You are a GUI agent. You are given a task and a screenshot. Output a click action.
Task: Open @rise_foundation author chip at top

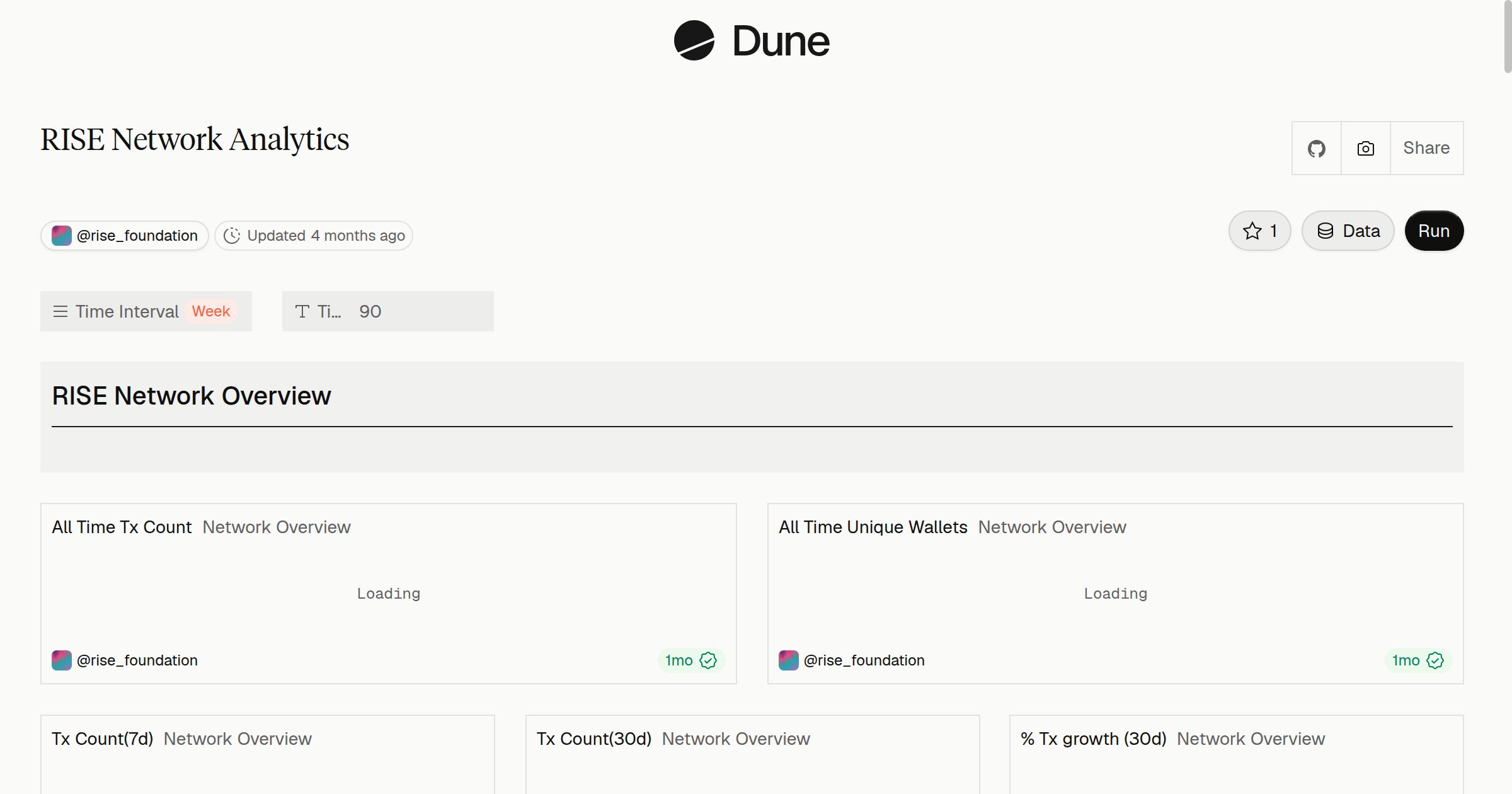click(x=125, y=236)
